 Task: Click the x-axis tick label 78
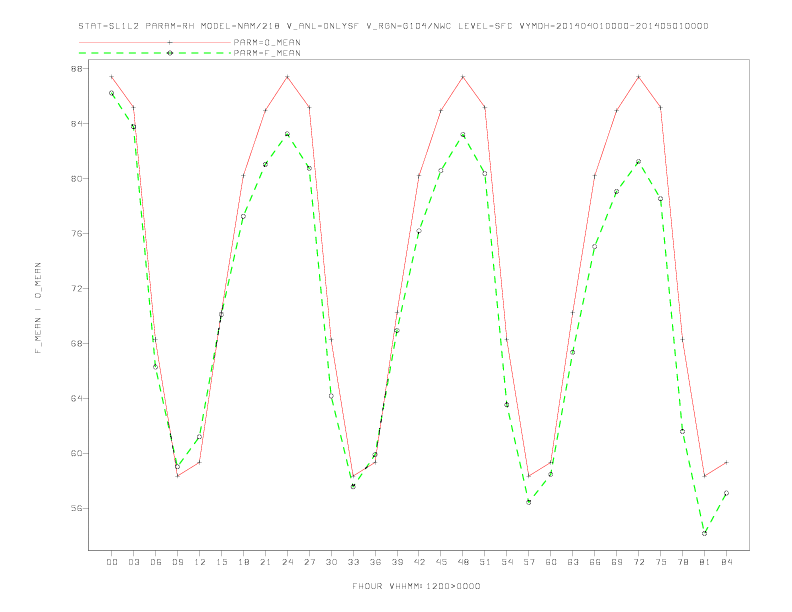pos(682,562)
